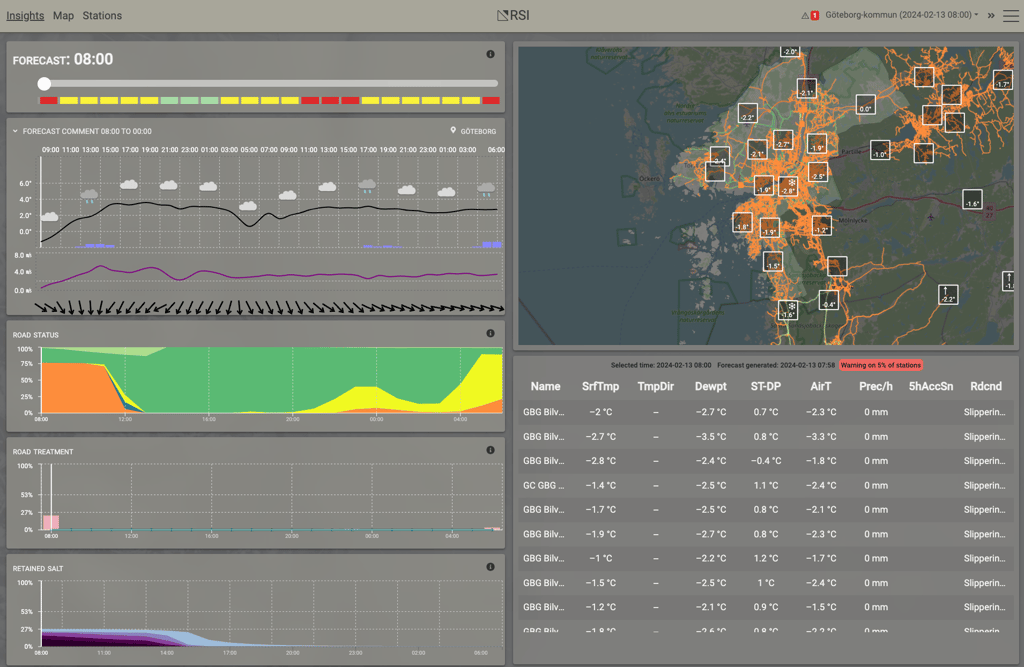Select the GC GBG station row name

[543, 485]
